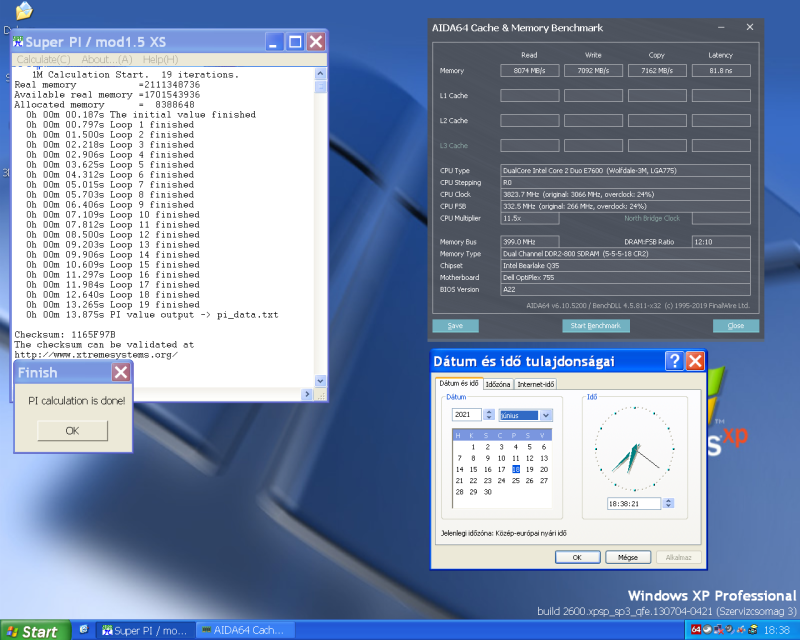Image resolution: width=800 pixels, height=640 pixels.
Task: Click the DRAM:FSB Ratio 12:10 field
Action: tap(721, 241)
